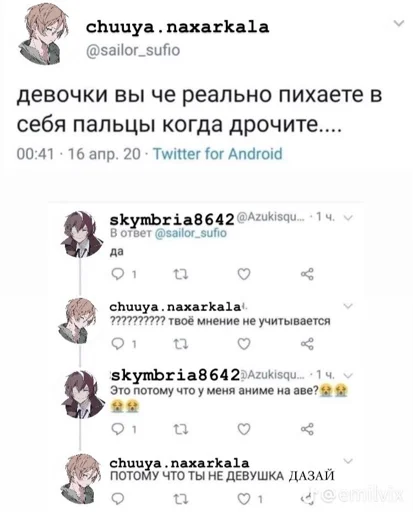Expand the chevron menu on first skymbria8642 reply
Screen dimensions: 413x512
point(348,218)
